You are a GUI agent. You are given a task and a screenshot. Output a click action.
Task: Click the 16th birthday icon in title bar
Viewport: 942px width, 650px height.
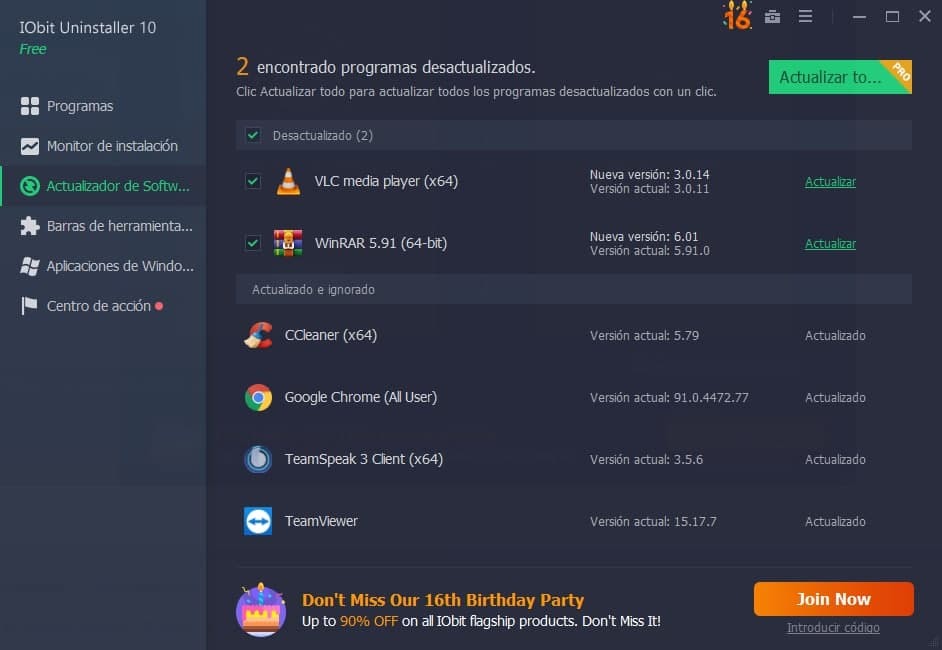[x=737, y=15]
